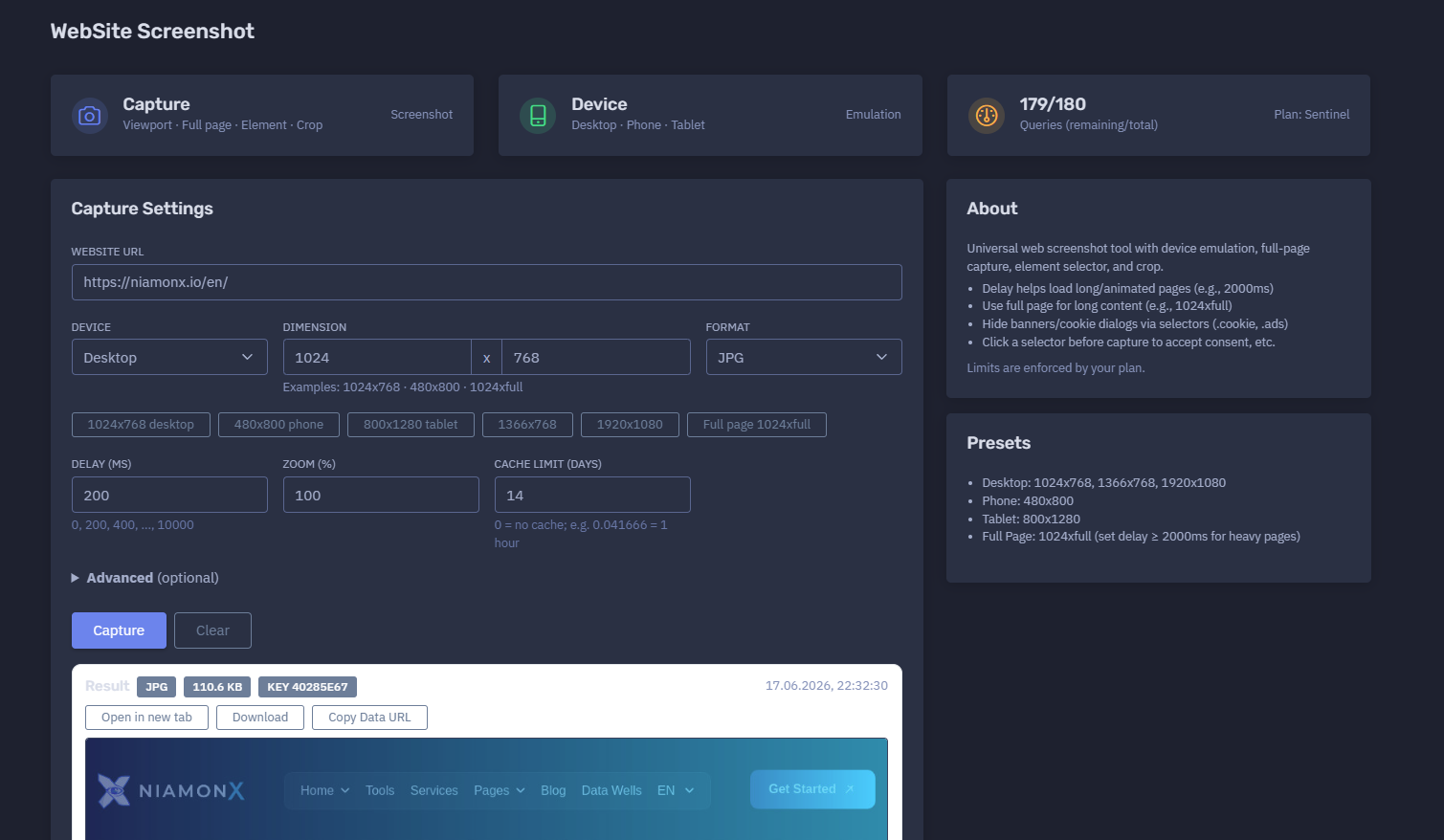Copy Data URL of the result
This screenshot has height=840, width=1444.
click(369, 718)
